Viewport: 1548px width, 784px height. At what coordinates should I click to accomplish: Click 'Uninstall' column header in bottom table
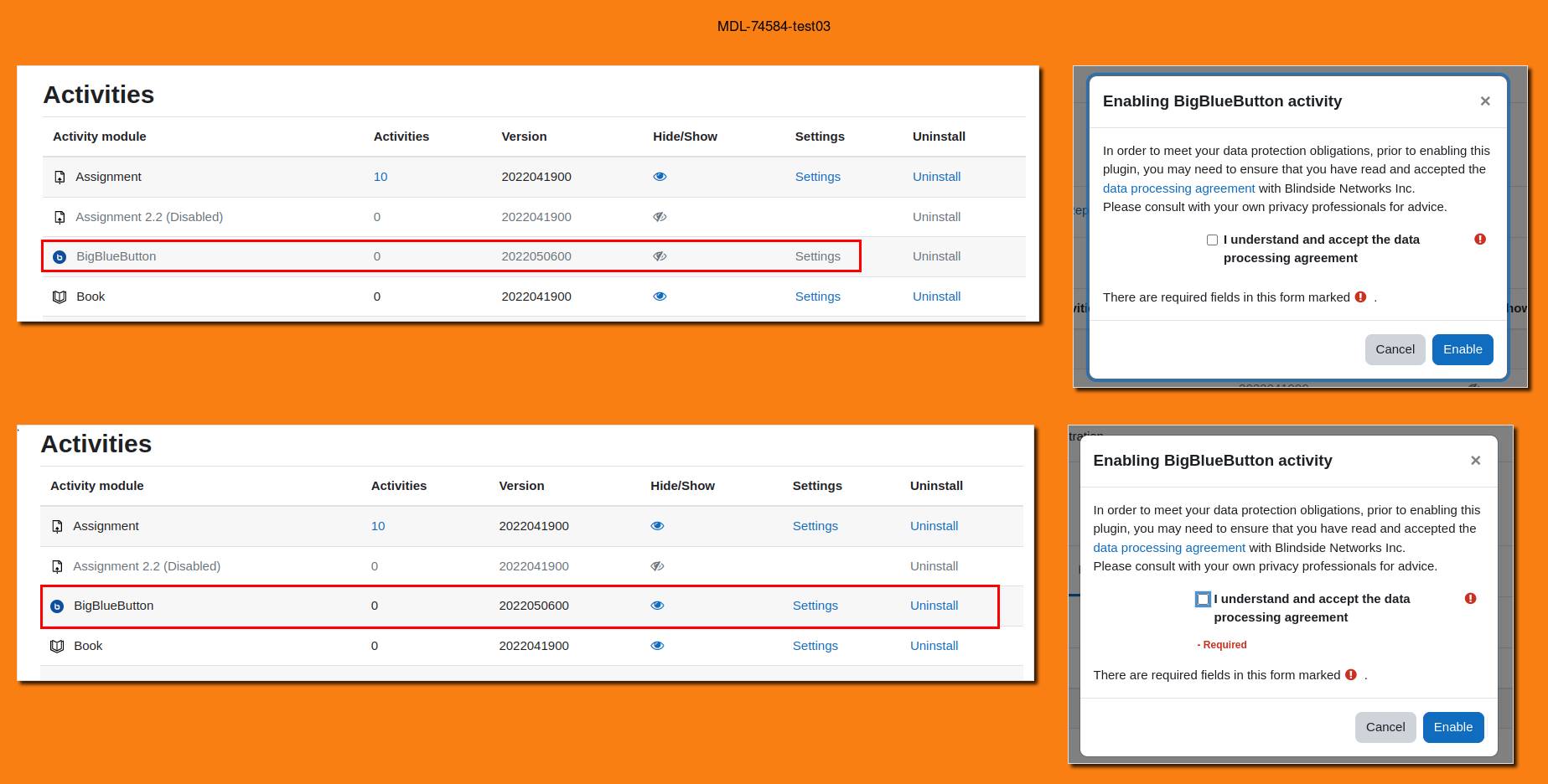[x=936, y=486]
